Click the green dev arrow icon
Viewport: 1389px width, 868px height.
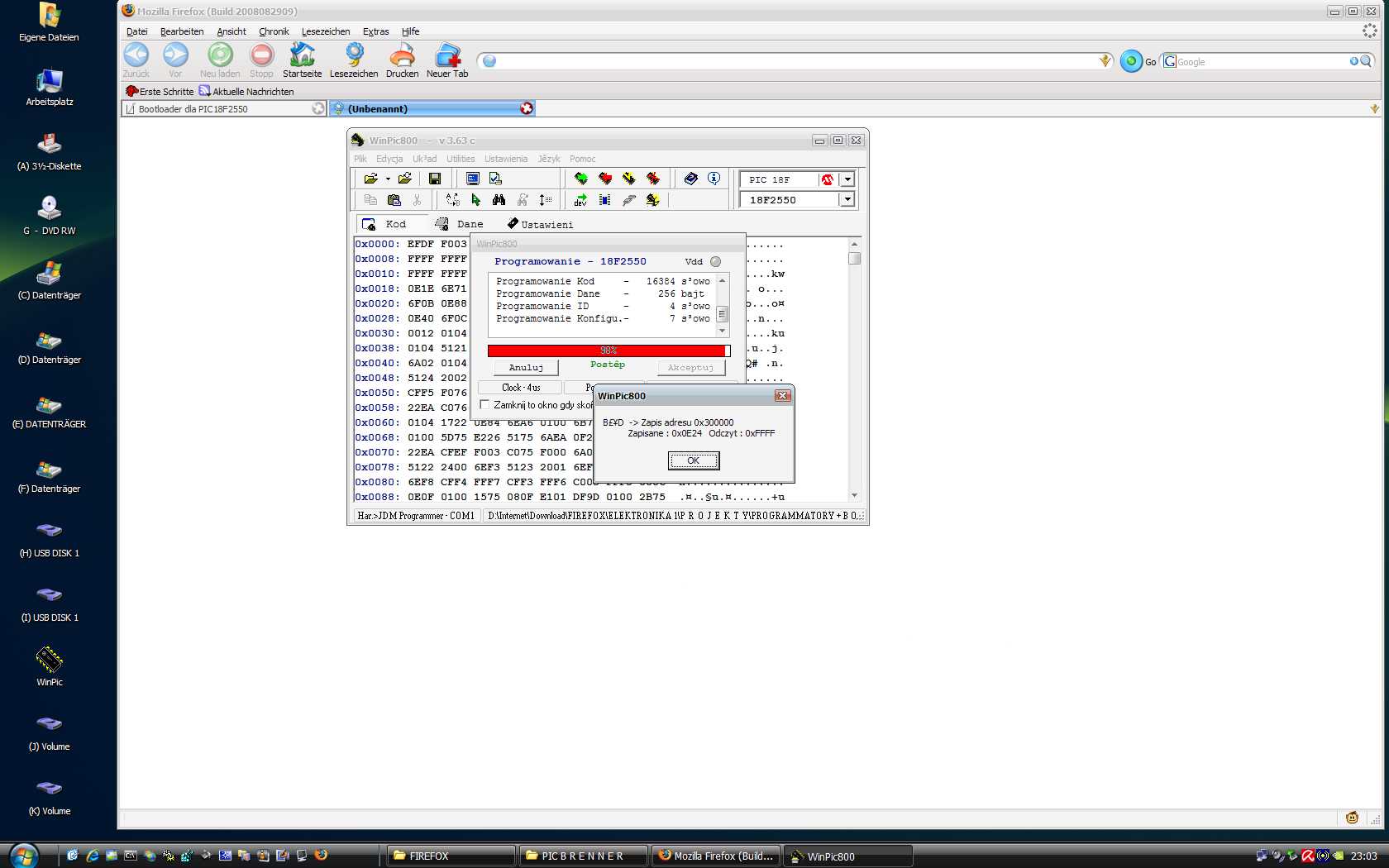click(x=580, y=200)
